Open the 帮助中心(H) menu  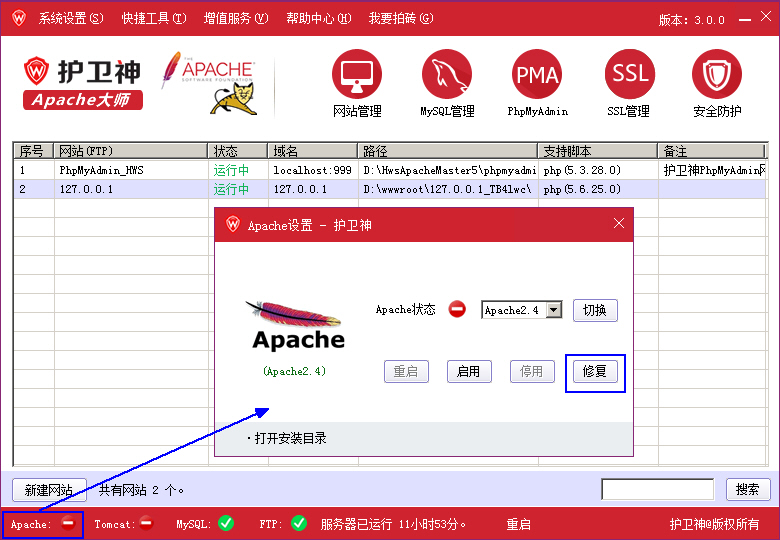pyautogui.click(x=318, y=18)
